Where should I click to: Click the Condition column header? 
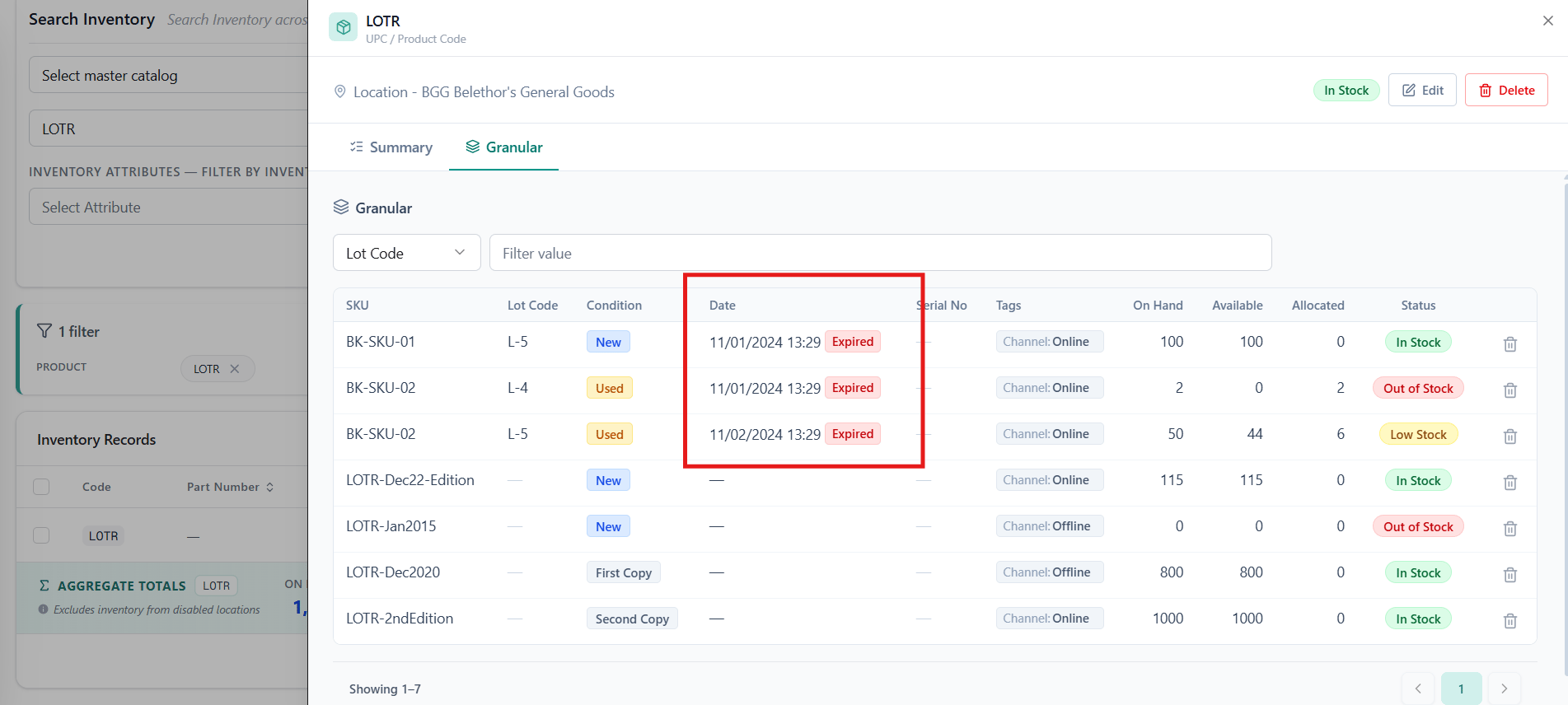tap(614, 305)
